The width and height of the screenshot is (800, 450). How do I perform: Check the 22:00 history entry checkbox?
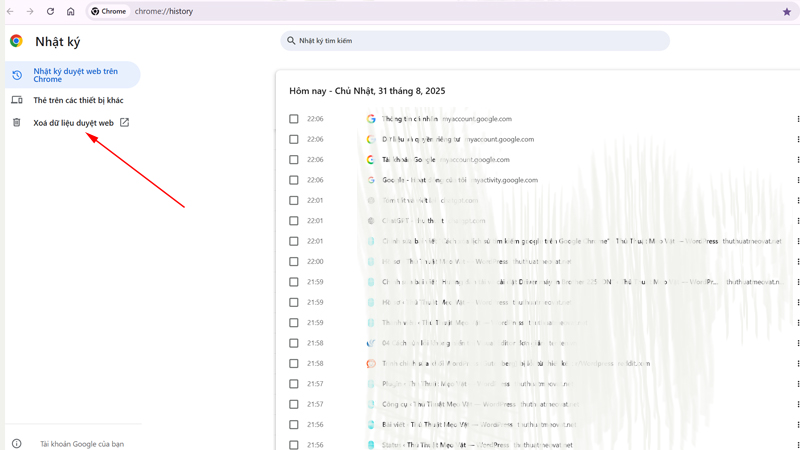294,262
